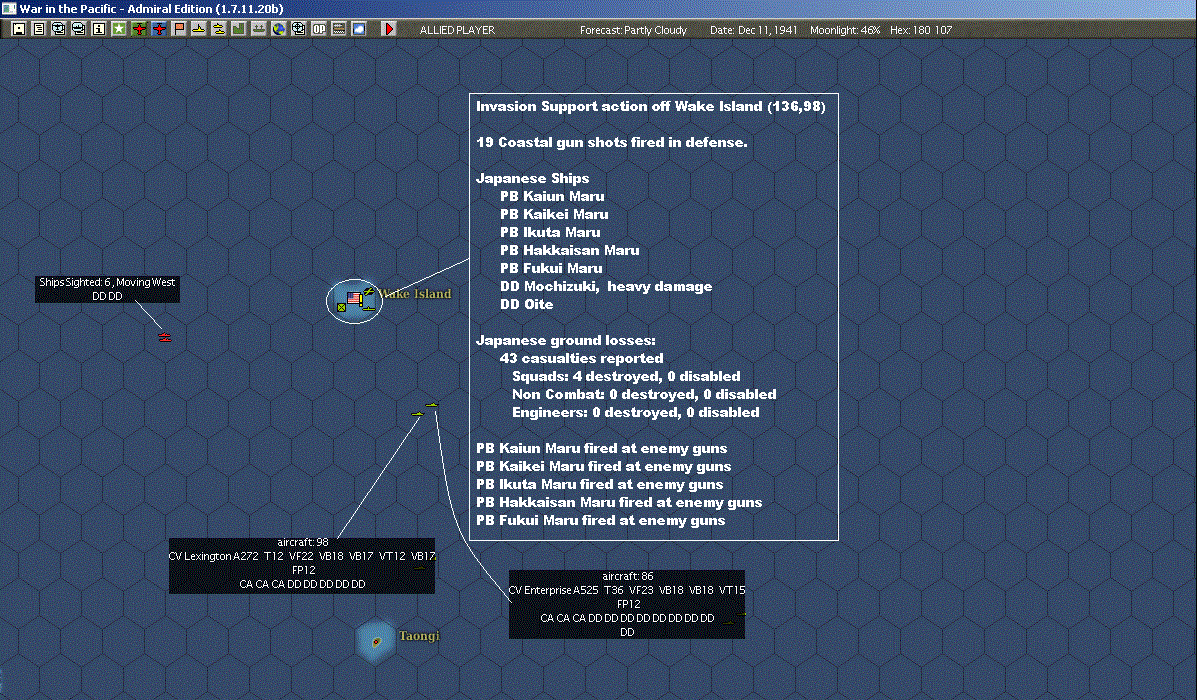Screen dimensions: 1197x700
Task: Select the left yellow task force near Lexington line
Action: (x=417, y=414)
